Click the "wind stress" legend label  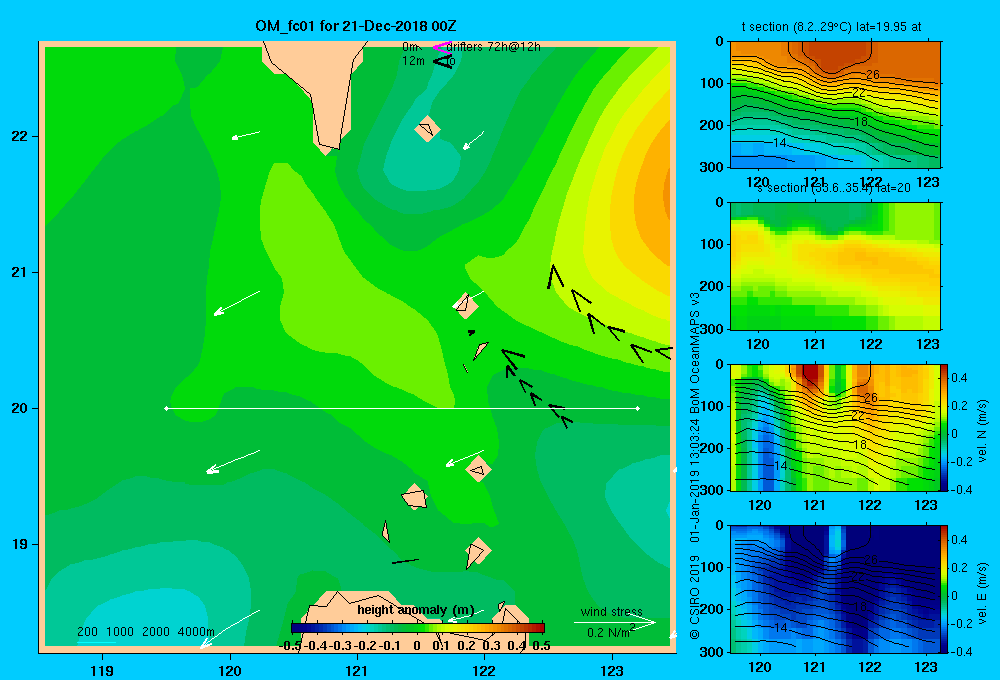[x=611, y=611]
